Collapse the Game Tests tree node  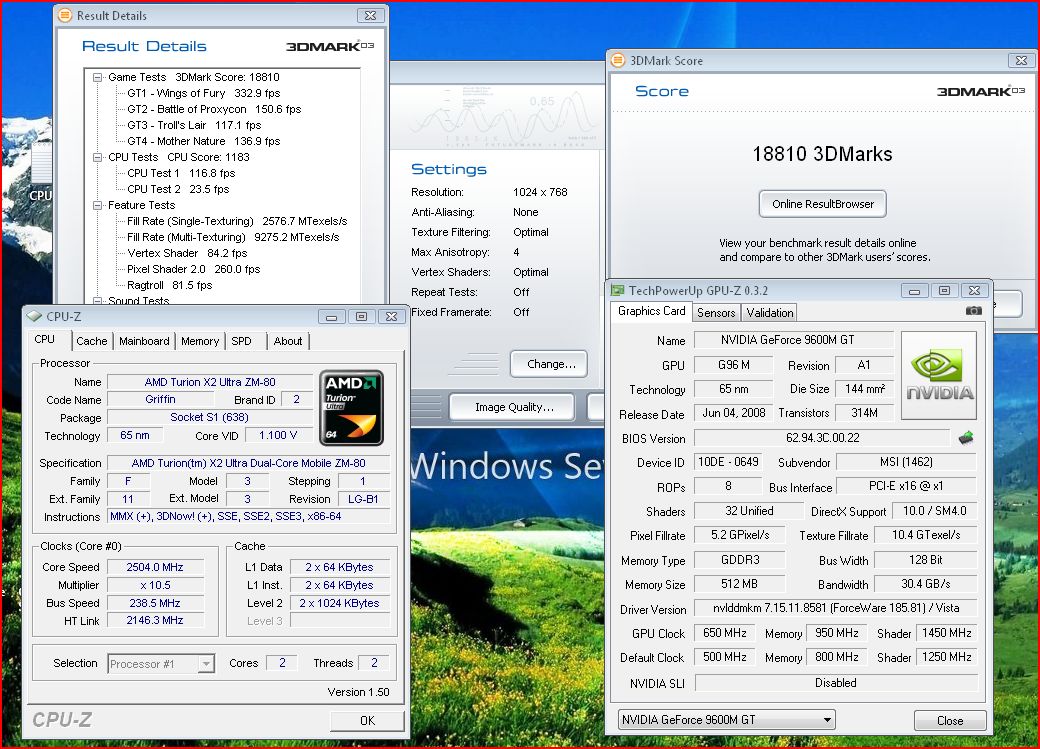coord(98,78)
